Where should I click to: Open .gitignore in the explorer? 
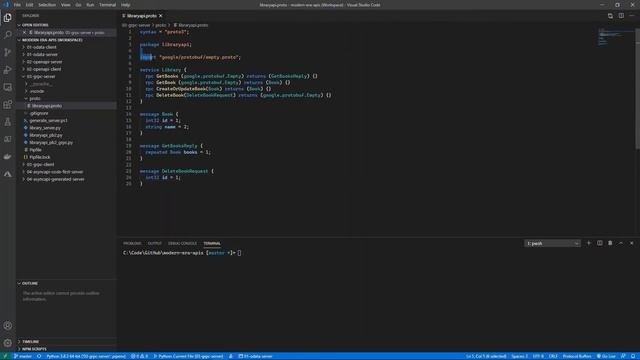click(39, 113)
